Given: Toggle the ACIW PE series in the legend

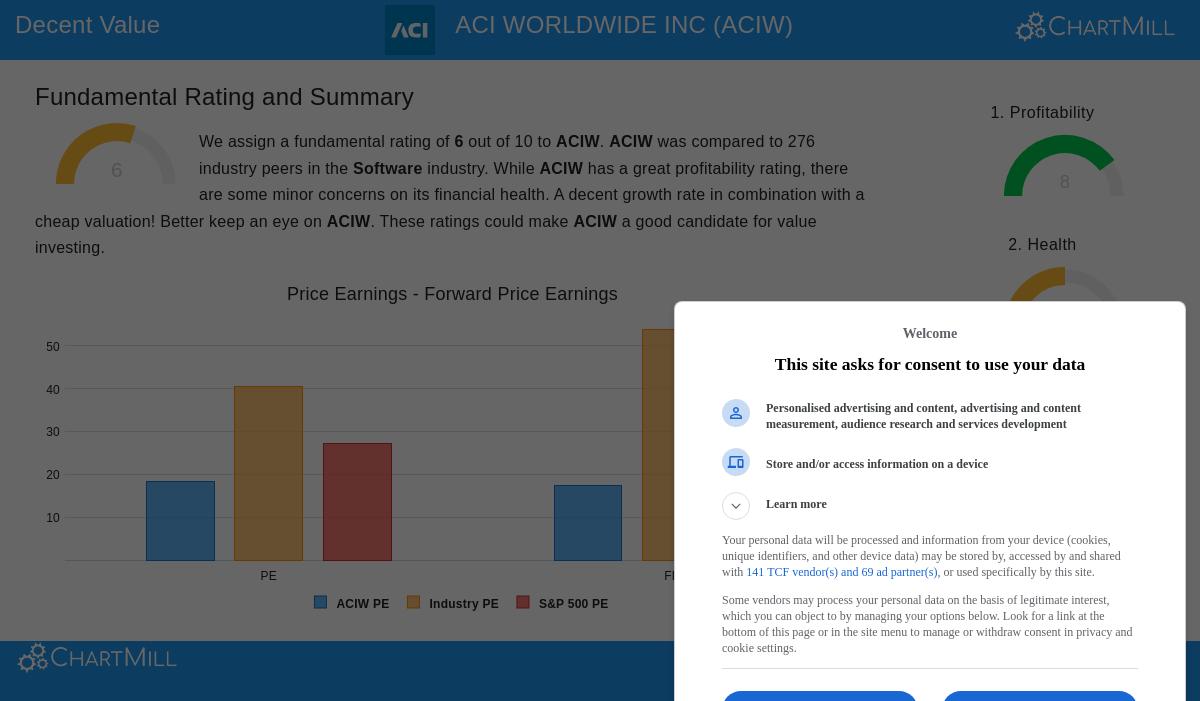Looking at the screenshot, I should [x=362, y=604].
